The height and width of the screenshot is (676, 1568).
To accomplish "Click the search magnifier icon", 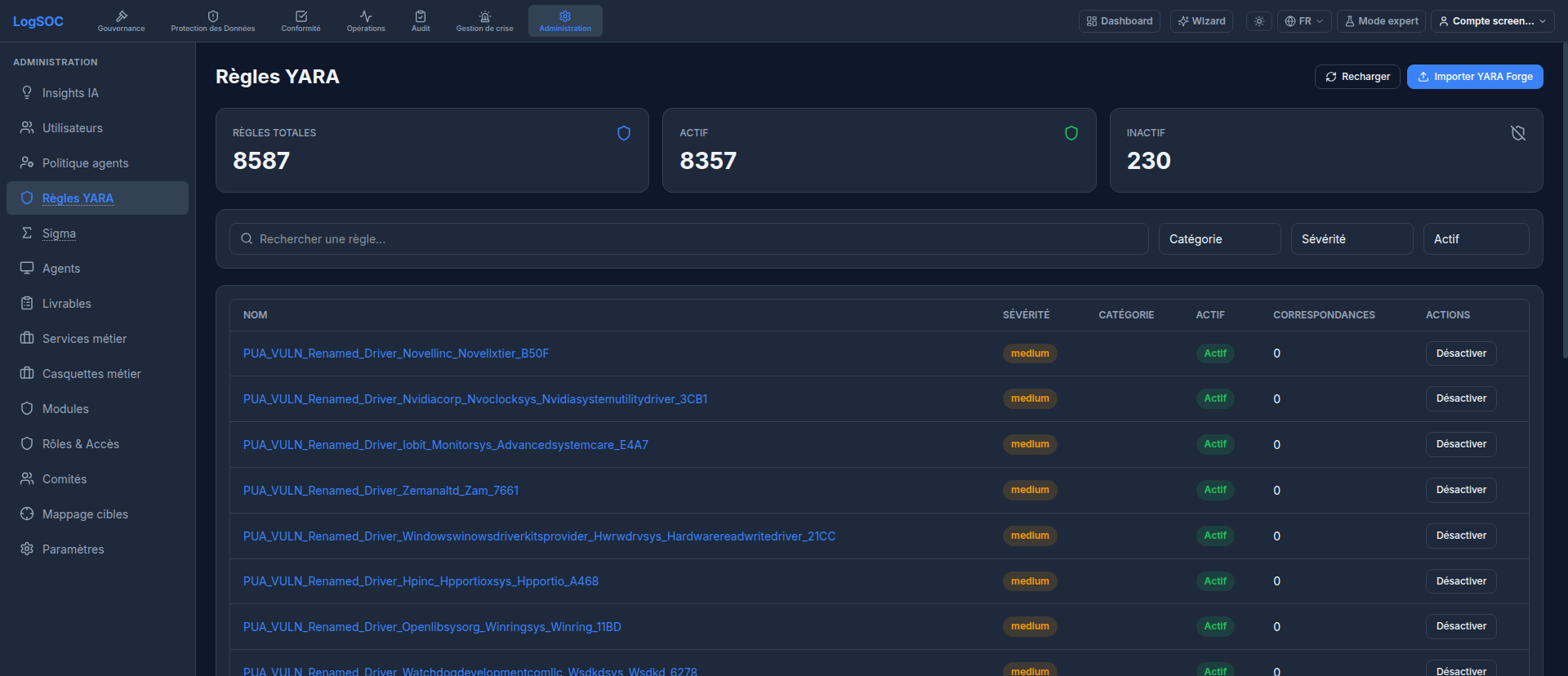I will [247, 239].
